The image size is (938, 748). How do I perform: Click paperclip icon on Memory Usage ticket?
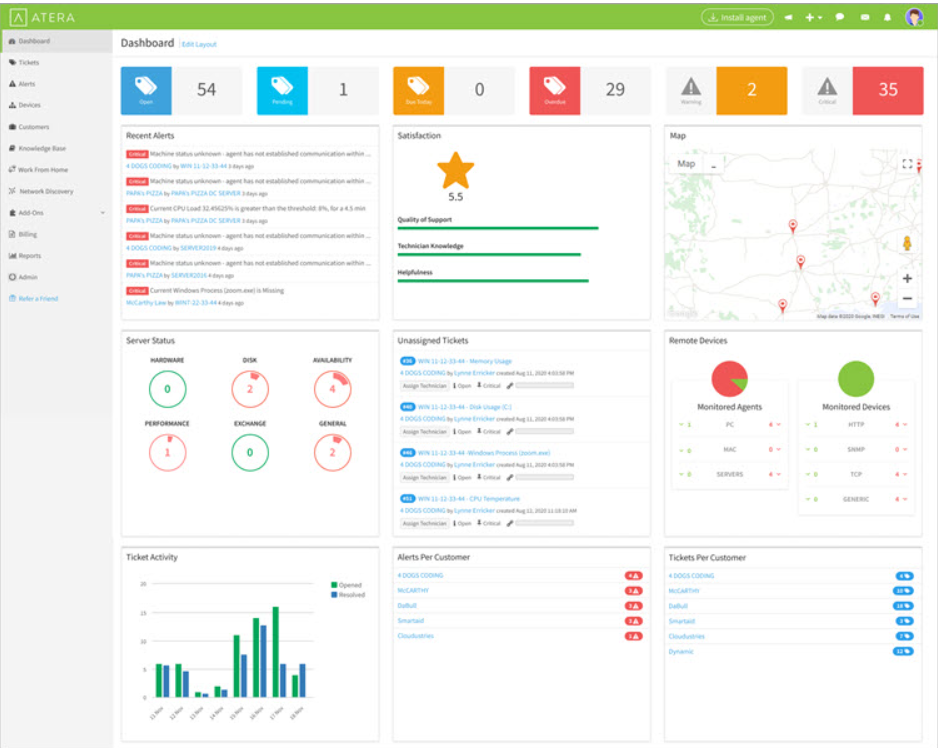click(510, 386)
